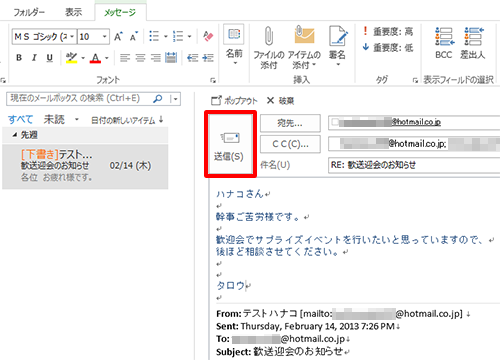
Task: Click アイテムの添付 (Attach Item) icon
Action: point(304,47)
